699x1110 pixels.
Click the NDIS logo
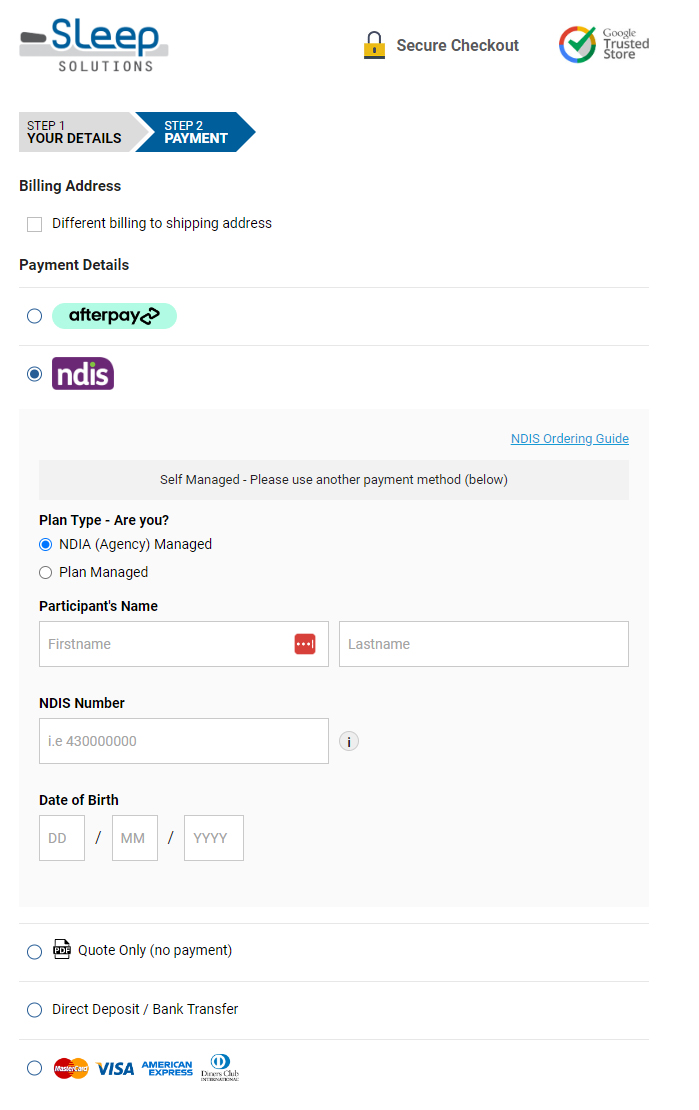(82, 373)
